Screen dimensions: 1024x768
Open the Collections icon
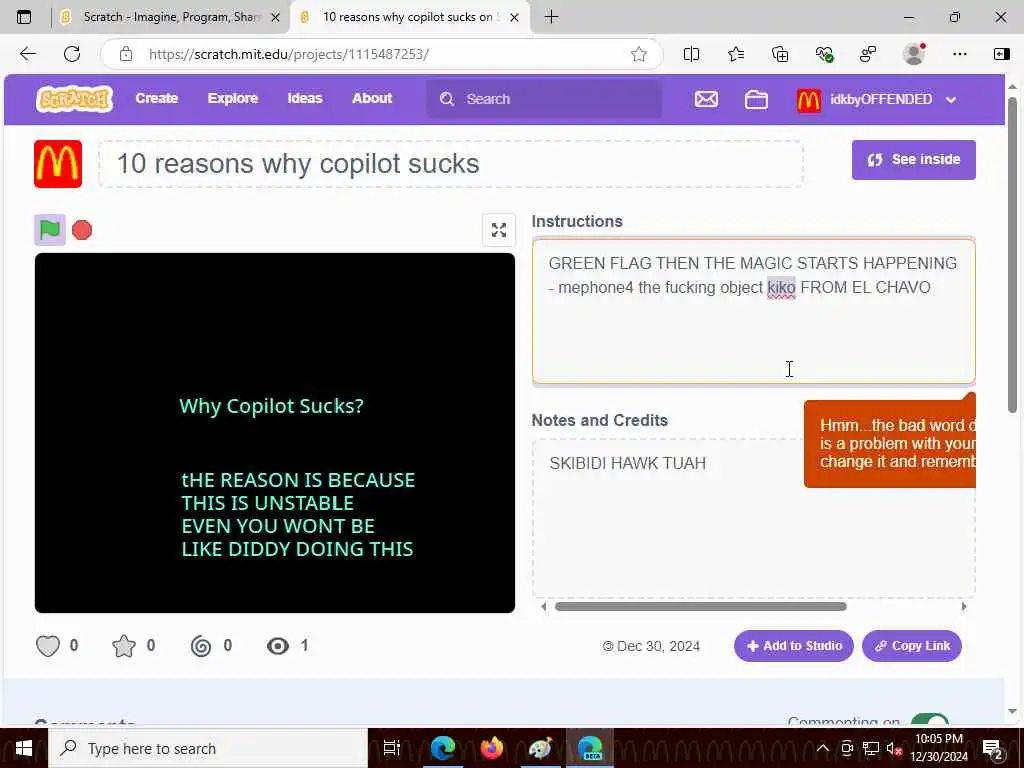[780, 54]
